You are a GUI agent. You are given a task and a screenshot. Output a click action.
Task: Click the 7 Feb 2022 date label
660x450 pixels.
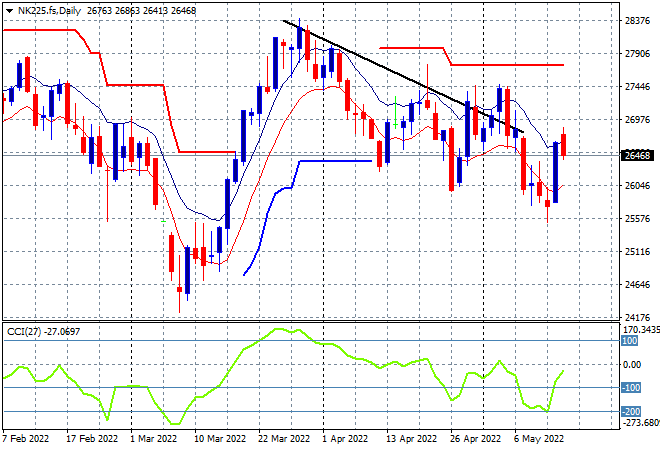pos(25,439)
